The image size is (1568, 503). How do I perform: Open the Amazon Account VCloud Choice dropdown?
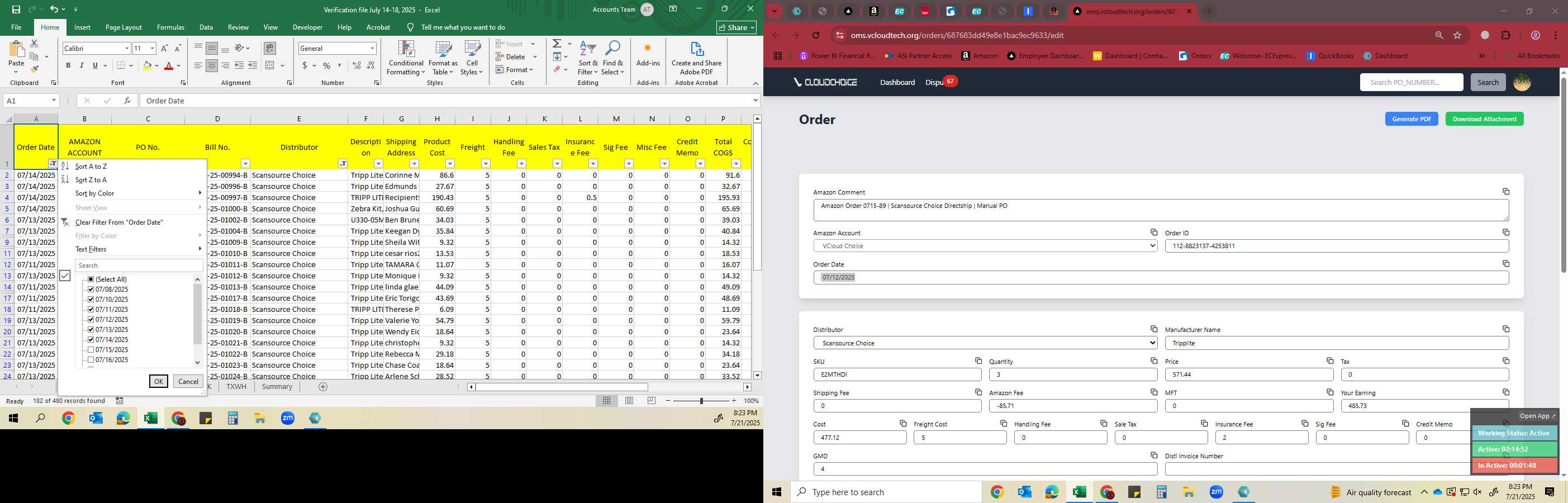tap(985, 246)
